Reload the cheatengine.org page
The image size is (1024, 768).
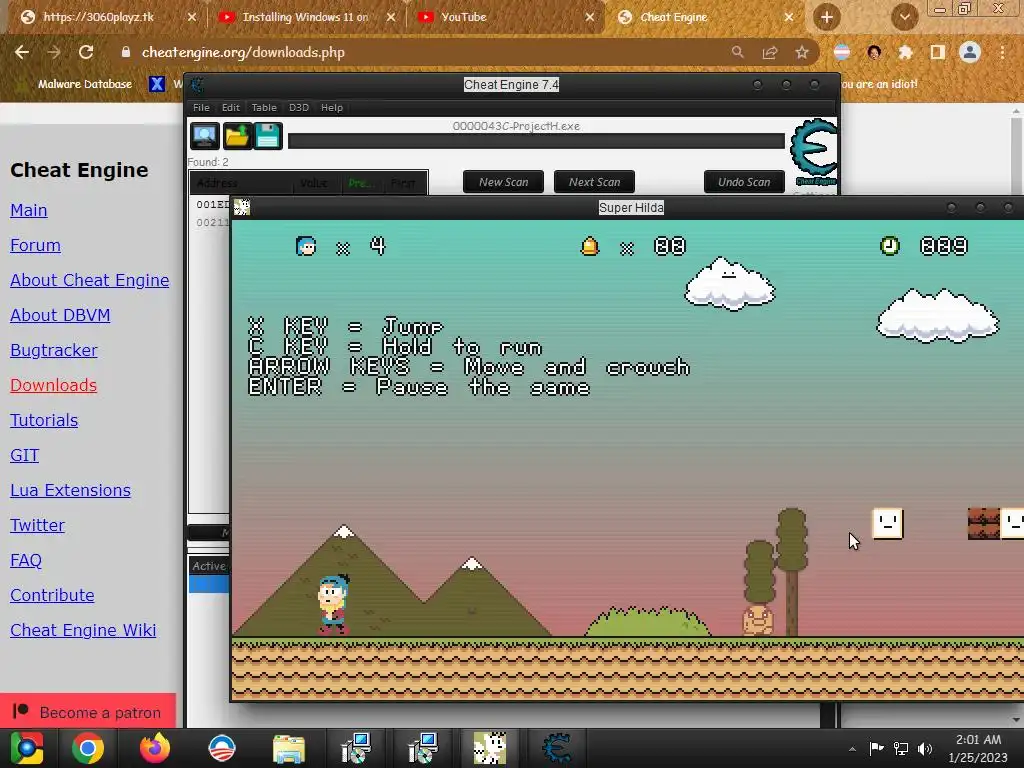coord(86,52)
